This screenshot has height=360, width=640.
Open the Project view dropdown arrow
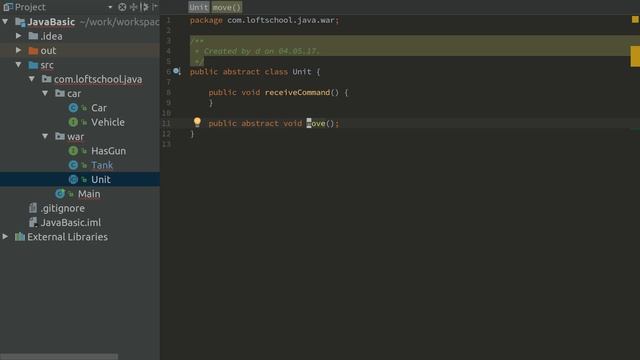[x=110, y=7]
